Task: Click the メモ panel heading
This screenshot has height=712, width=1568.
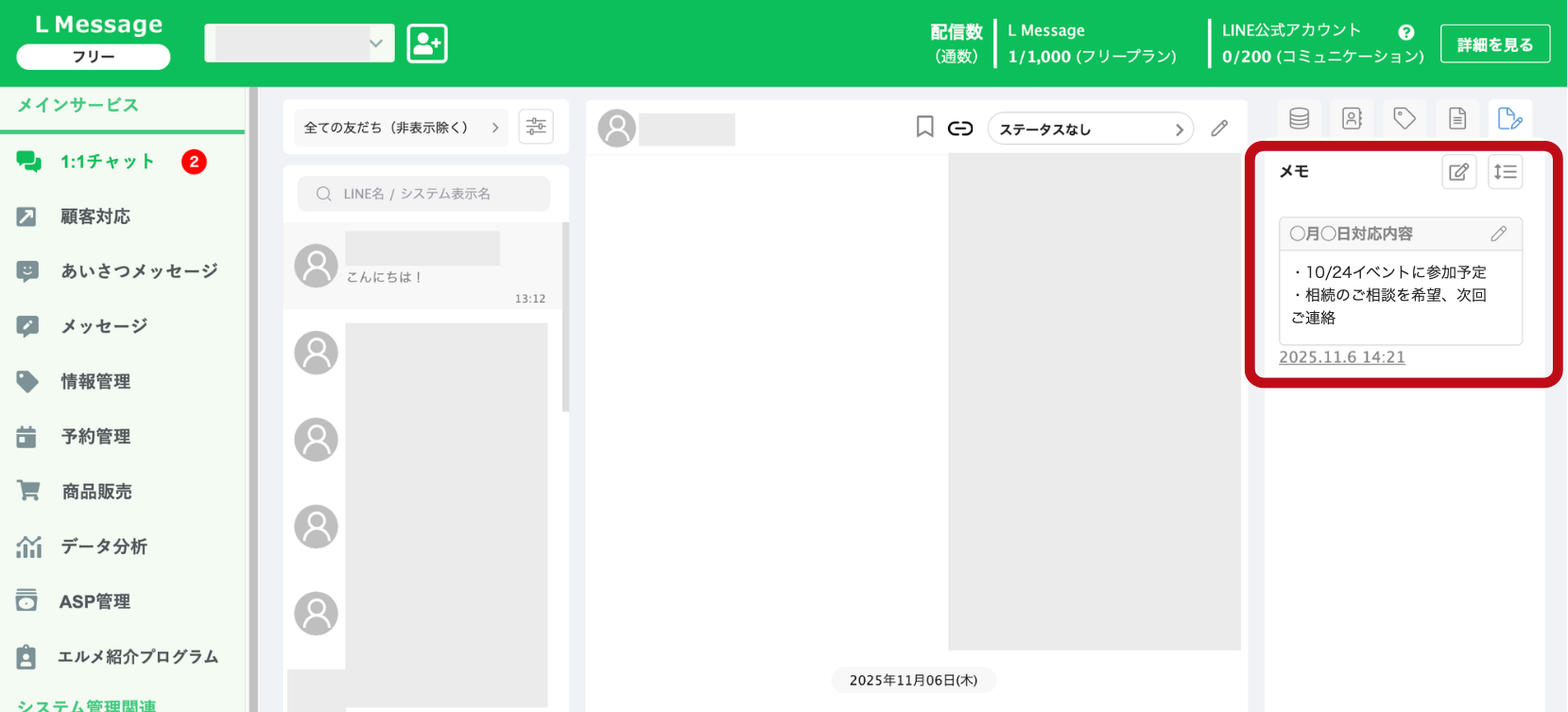Action: click(1294, 171)
